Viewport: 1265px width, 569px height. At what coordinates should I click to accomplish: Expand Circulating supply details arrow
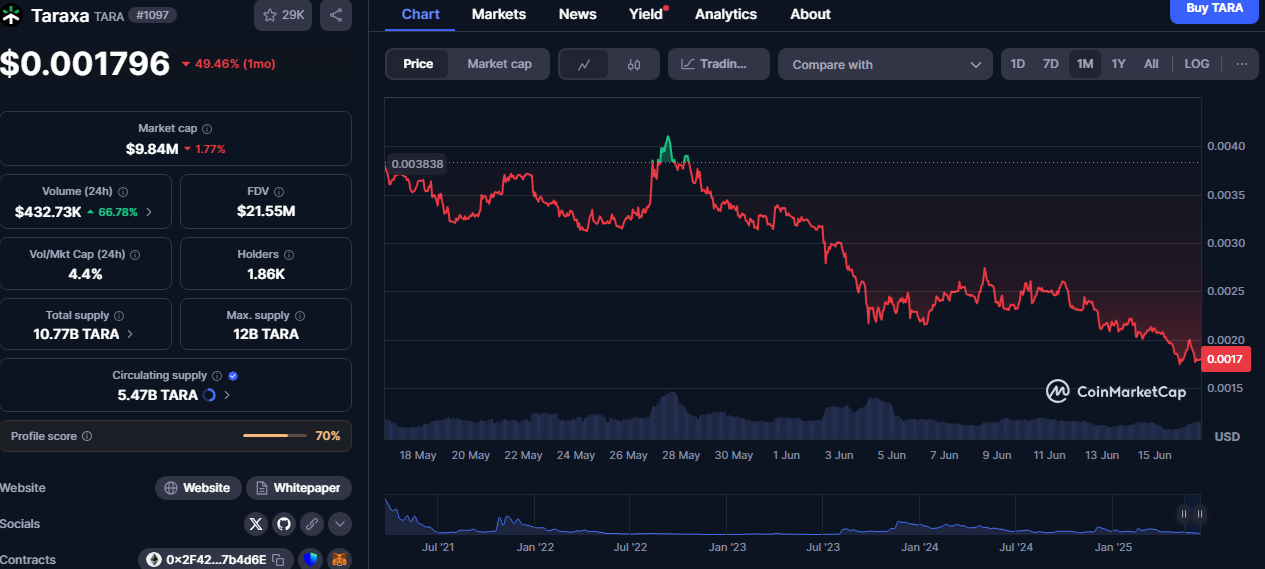227,395
